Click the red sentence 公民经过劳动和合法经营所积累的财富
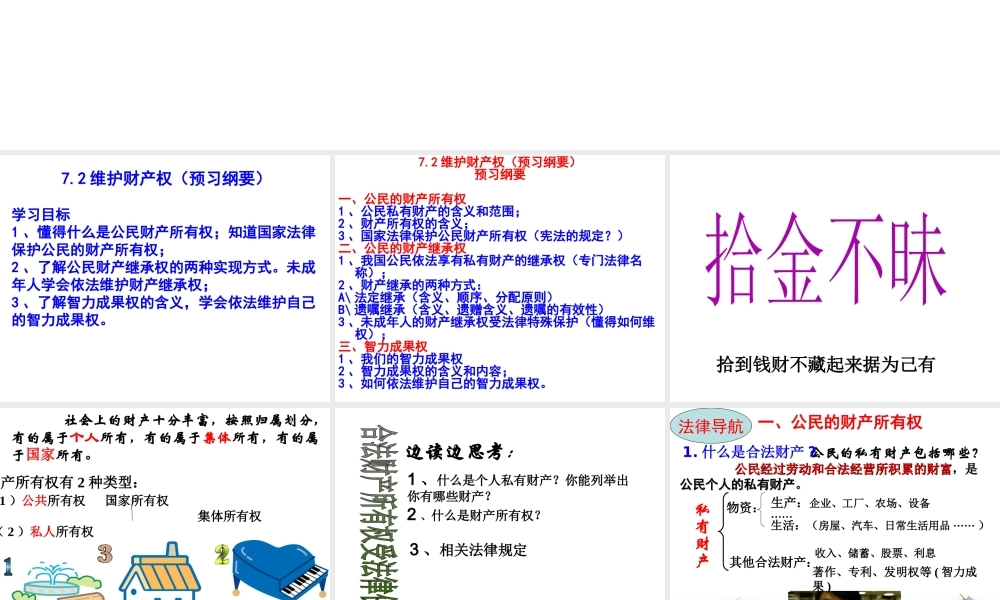 pyautogui.click(x=844, y=469)
